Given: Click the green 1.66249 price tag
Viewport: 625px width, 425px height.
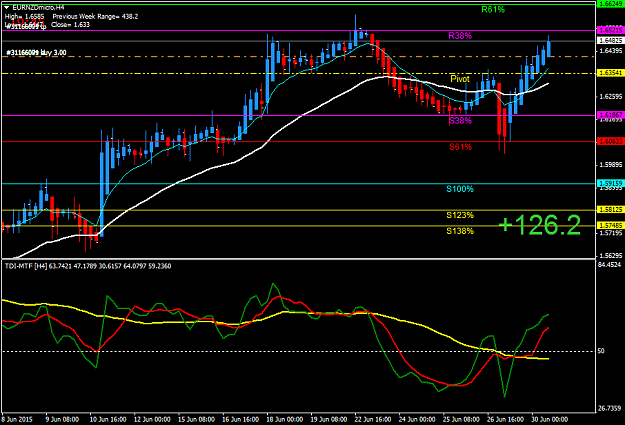Looking at the screenshot, I should tap(610, 4).
